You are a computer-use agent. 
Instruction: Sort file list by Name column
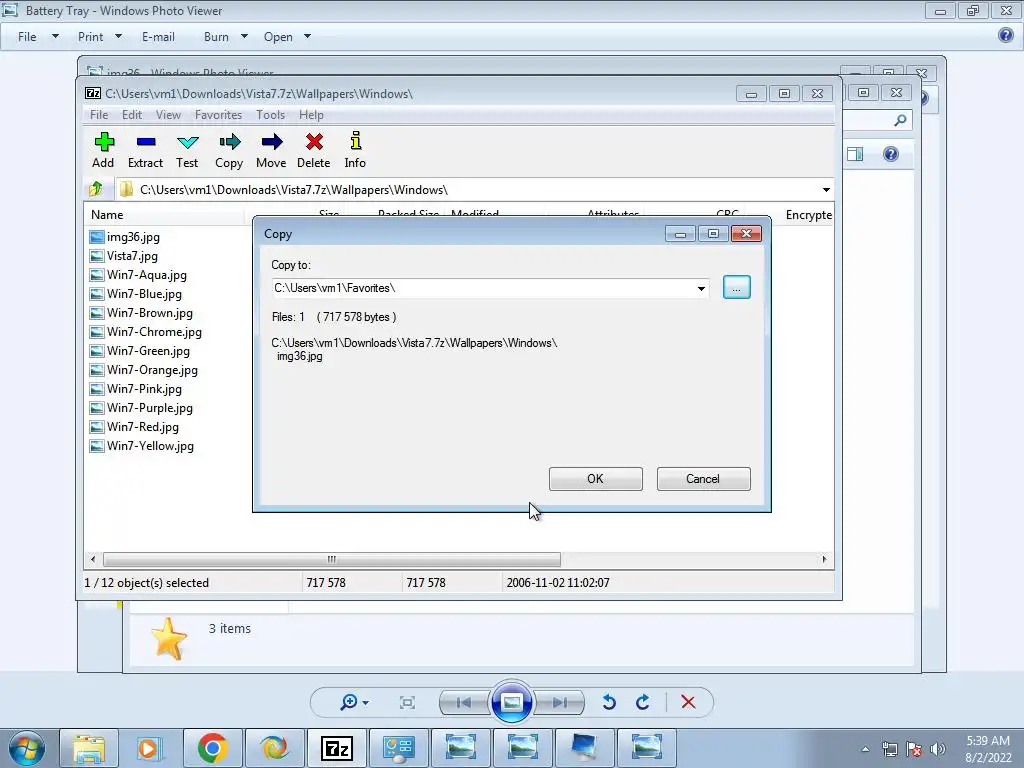click(165, 215)
